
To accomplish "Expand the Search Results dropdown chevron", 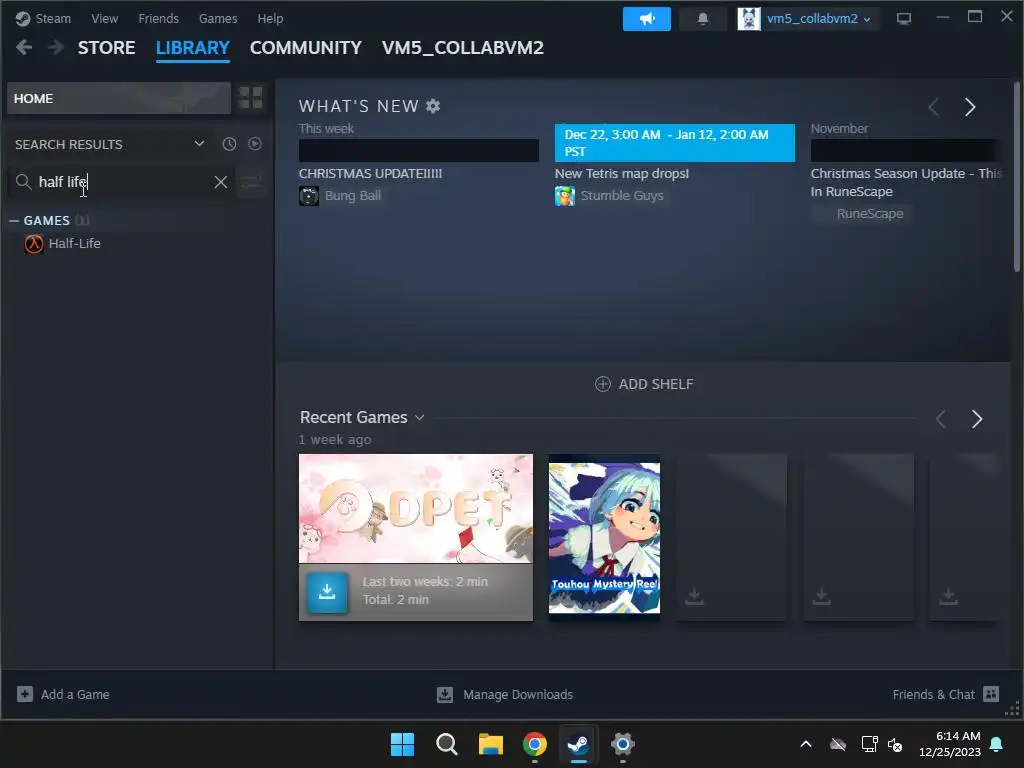I will 199,144.
